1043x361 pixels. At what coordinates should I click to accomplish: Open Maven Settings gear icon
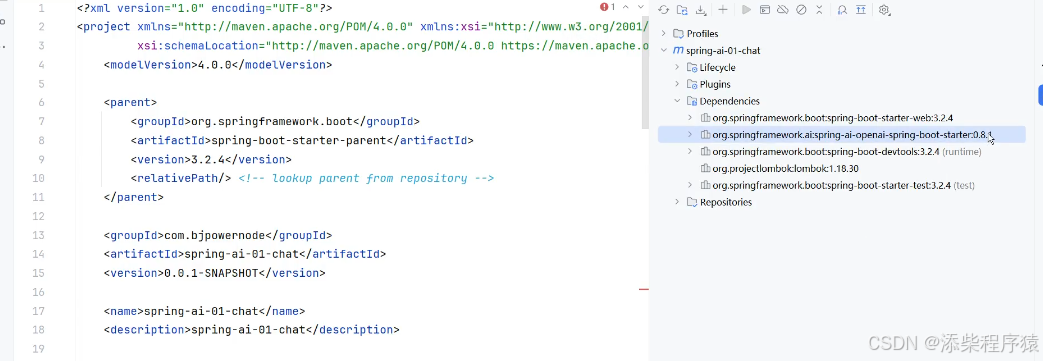884,9
